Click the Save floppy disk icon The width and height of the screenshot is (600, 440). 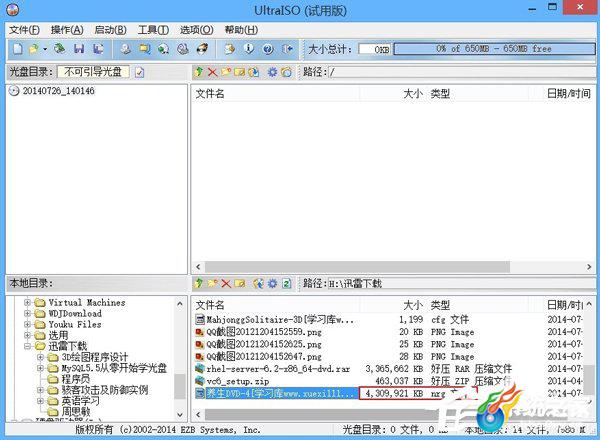79,49
